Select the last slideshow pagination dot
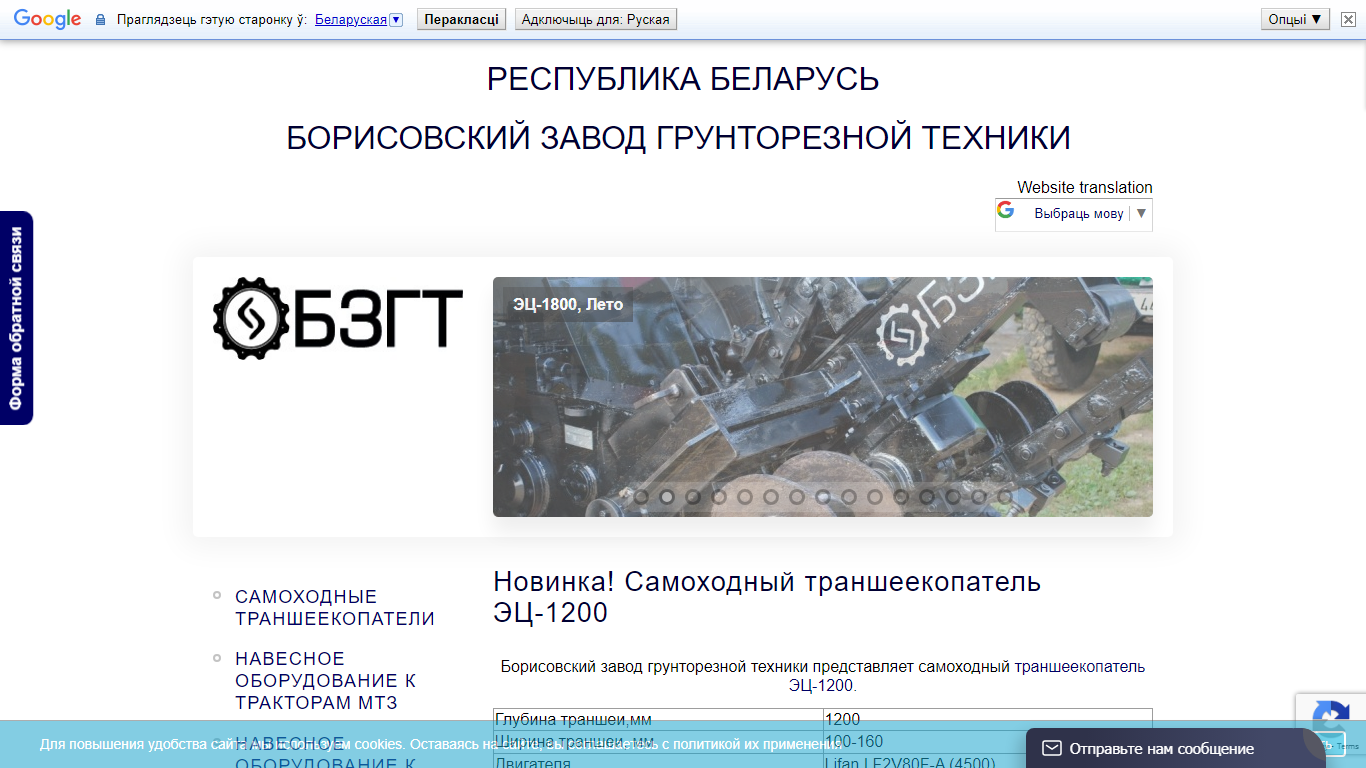Screen dimensions: 1366x768 1005,496
